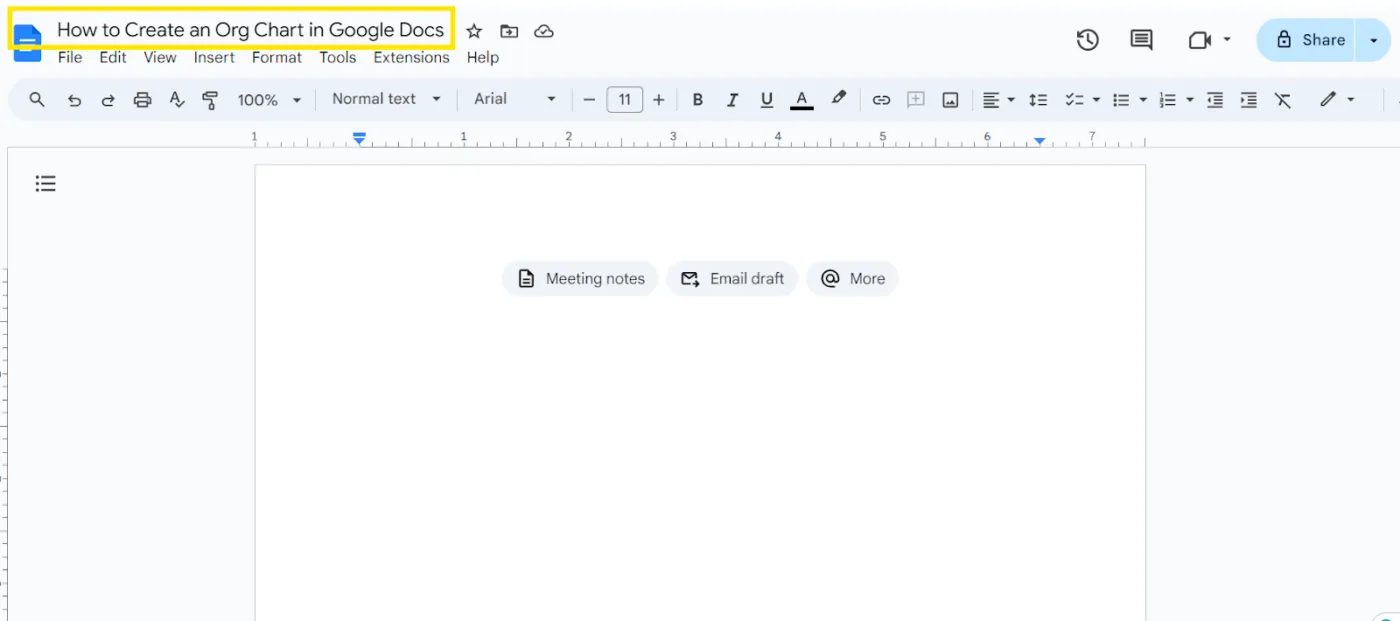This screenshot has height=621, width=1400.
Task: Expand the numbered list options arrow
Action: tap(1189, 100)
